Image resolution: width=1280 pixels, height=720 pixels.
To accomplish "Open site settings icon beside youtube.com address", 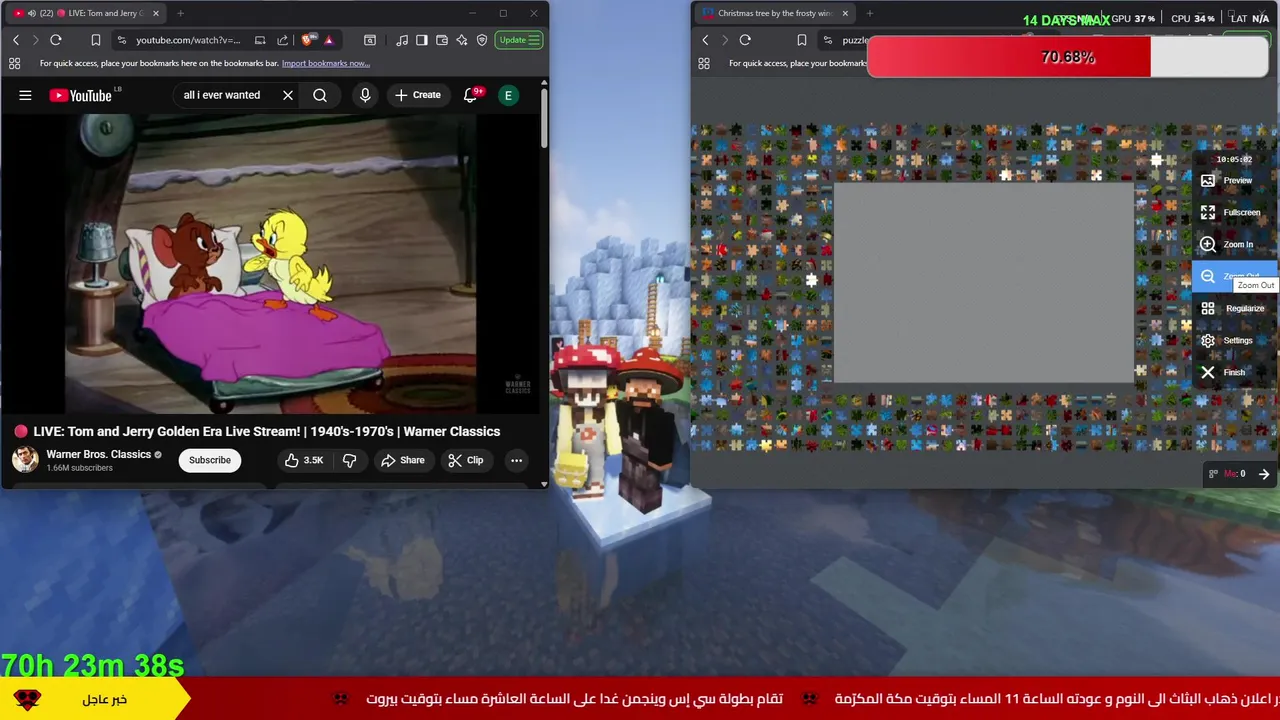I will (x=121, y=40).
